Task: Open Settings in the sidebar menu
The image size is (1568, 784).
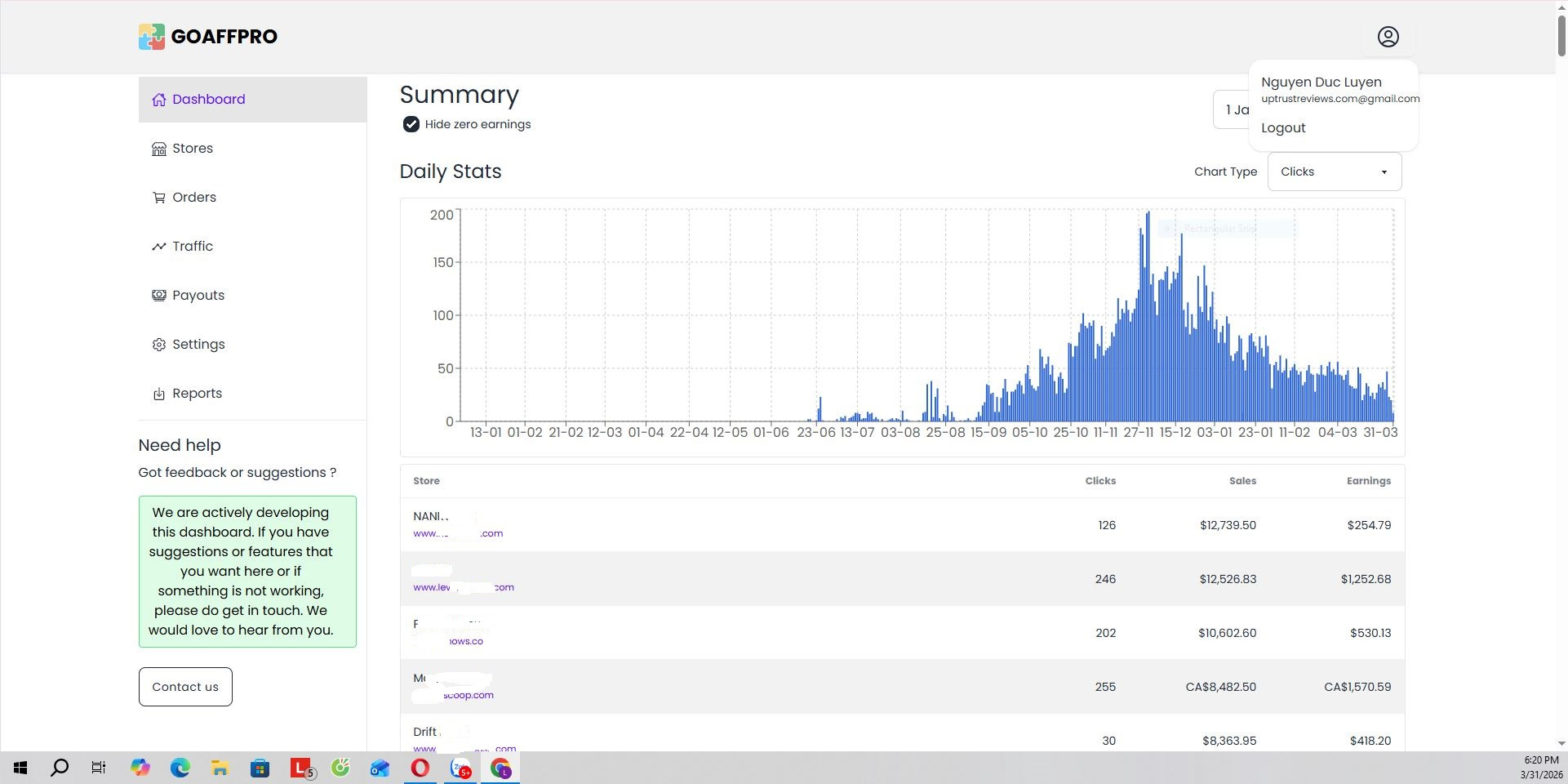Action: tap(252, 345)
